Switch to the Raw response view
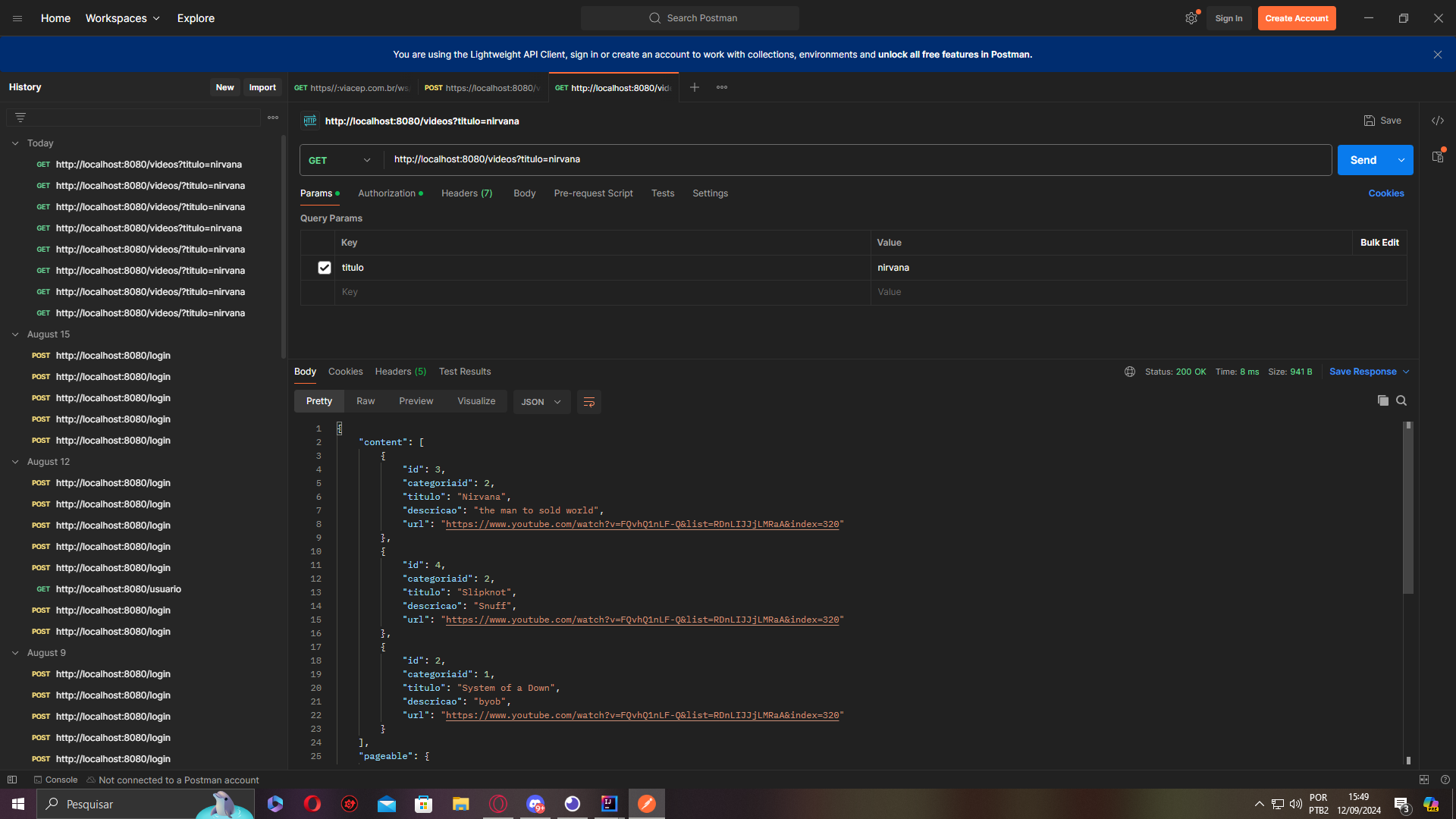 366,402
